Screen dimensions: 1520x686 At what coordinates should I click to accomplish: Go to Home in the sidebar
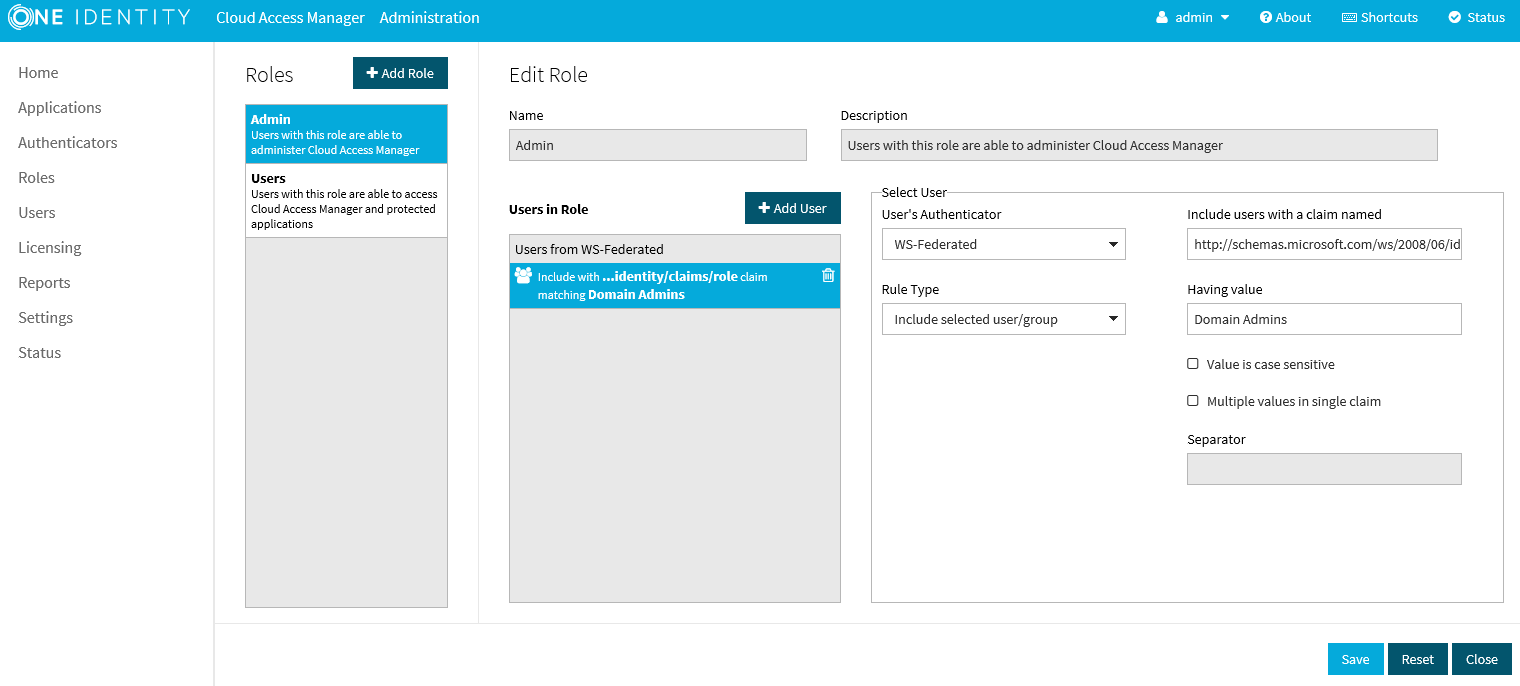click(38, 72)
